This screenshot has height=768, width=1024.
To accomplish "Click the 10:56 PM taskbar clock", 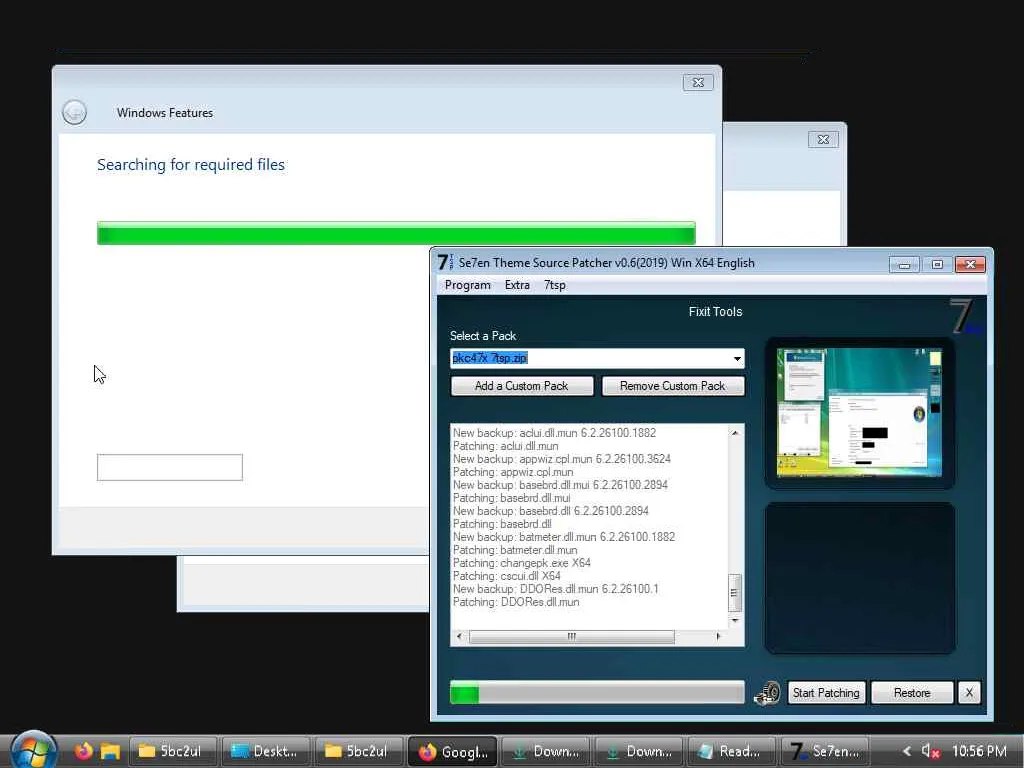I will (980, 751).
